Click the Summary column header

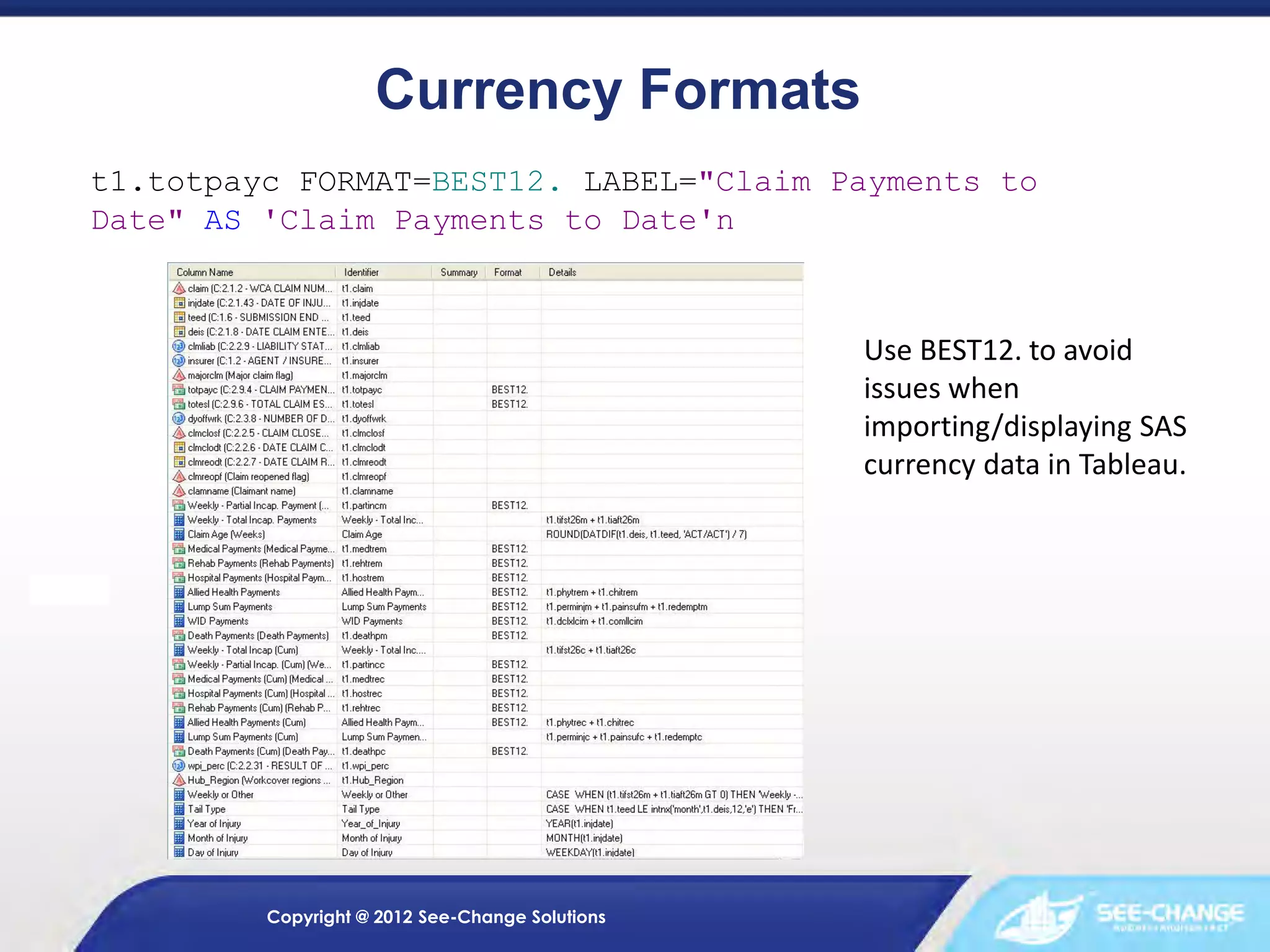(460, 272)
